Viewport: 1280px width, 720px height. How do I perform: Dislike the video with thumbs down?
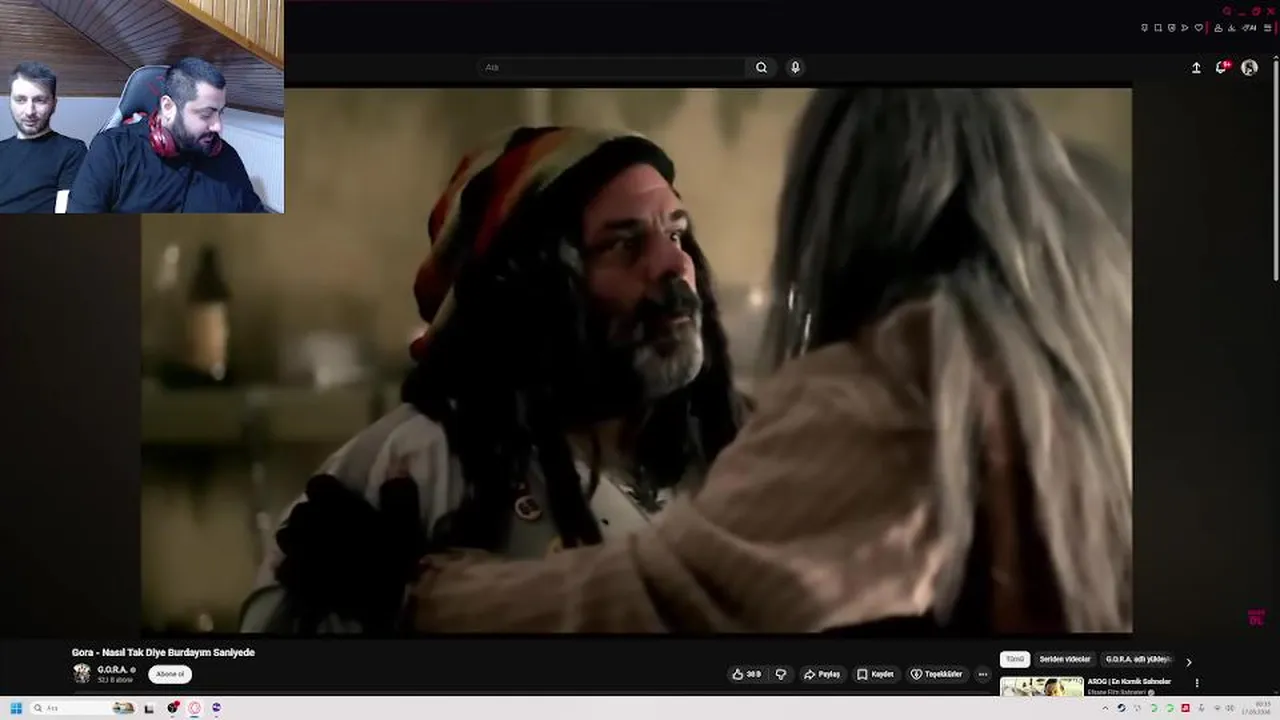coord(781,674)
